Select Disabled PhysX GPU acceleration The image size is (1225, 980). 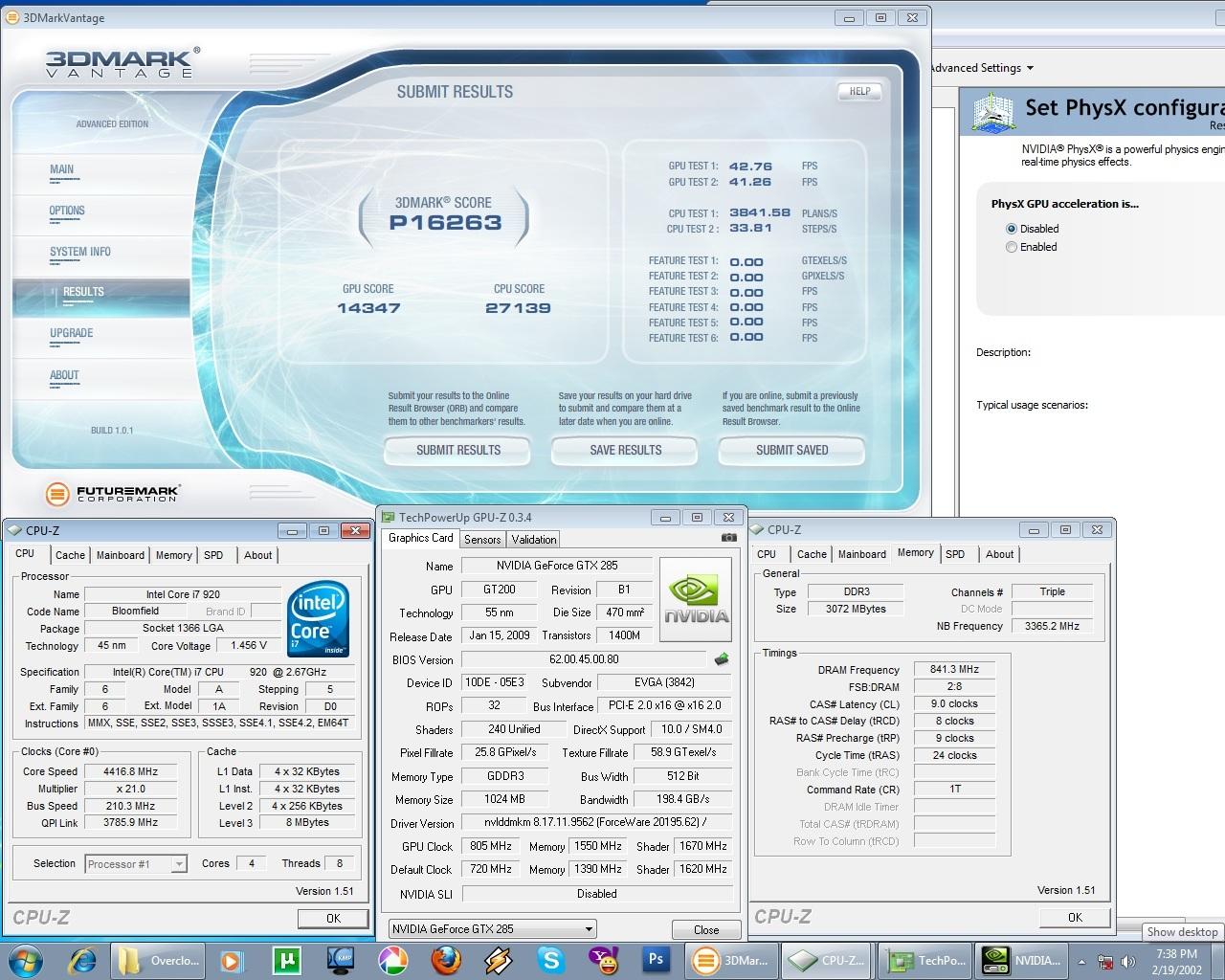(x=1012, y=229)
